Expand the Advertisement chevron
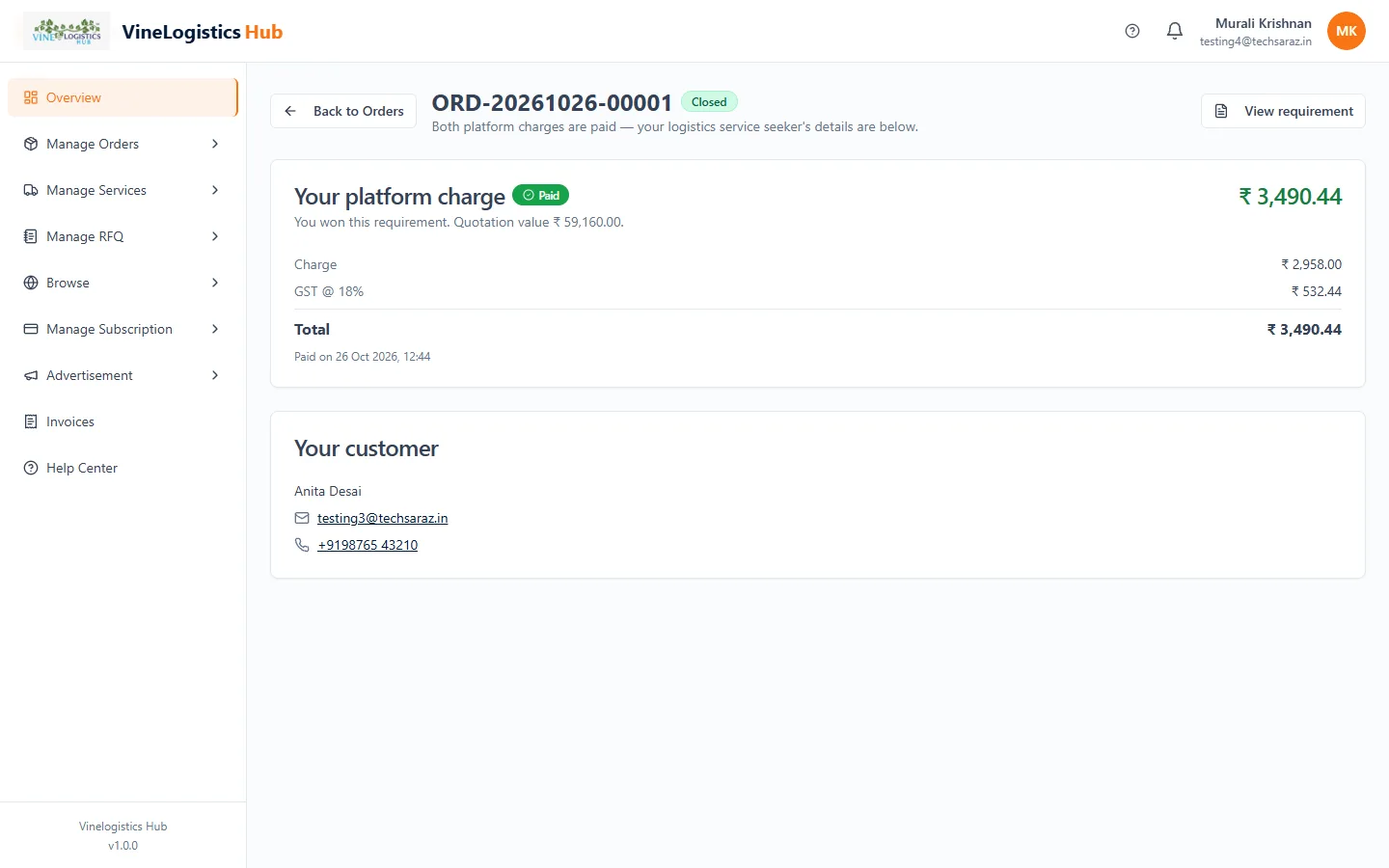 click(215, 375)
